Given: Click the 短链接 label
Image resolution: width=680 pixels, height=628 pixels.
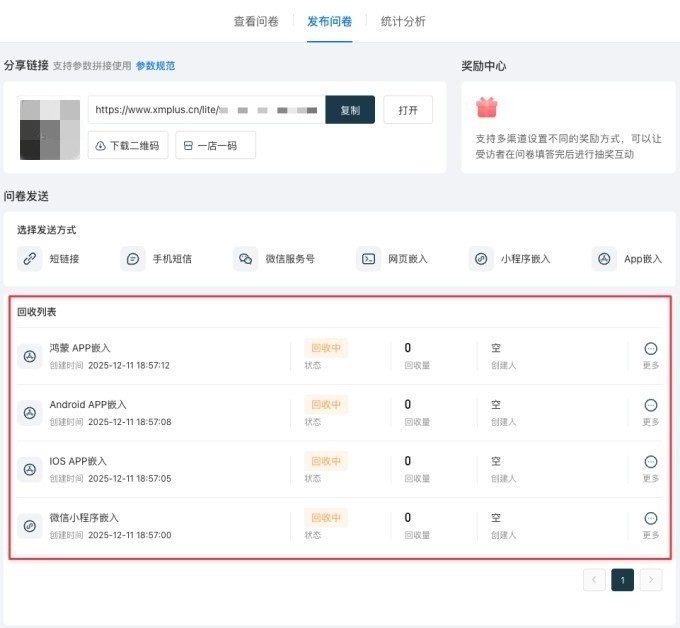Looking at the screenshot, I should click(x=64, y=259).
